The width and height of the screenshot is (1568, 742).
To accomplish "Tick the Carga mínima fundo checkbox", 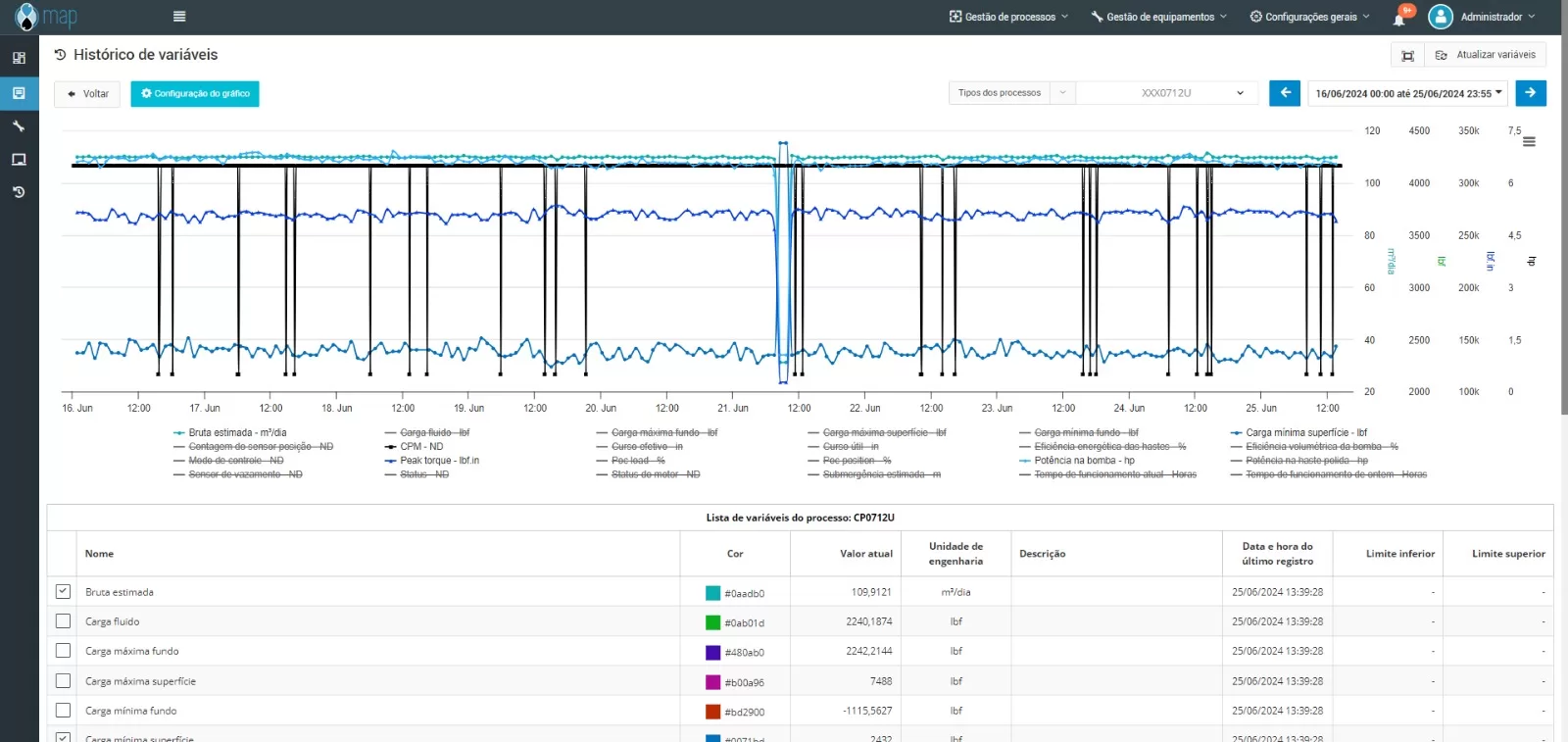I will 63,711.
